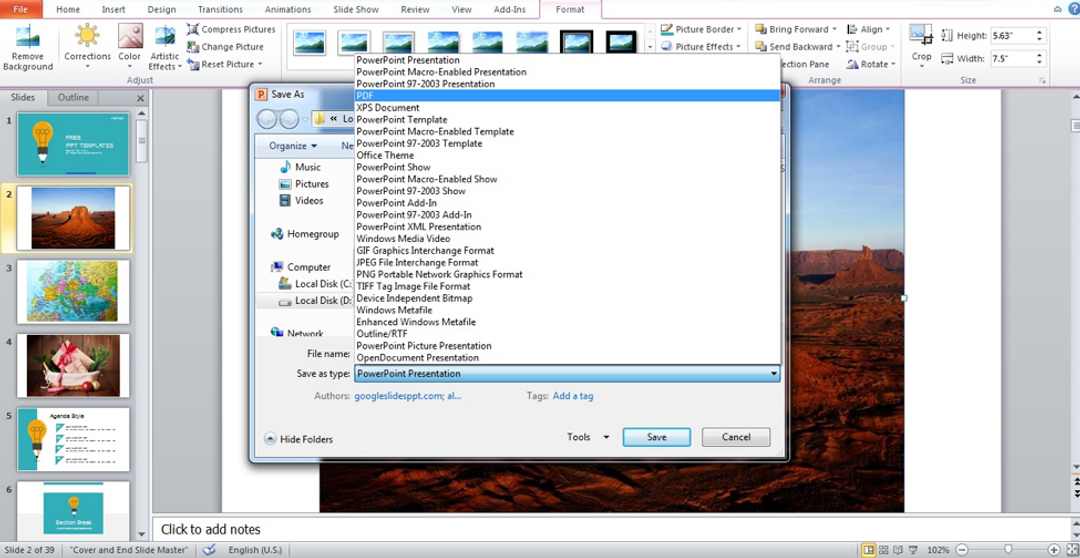The width and height of the screenshot is (1080, 558).
Task: Click the Cancel button
Action: click(x=736, y=437)
